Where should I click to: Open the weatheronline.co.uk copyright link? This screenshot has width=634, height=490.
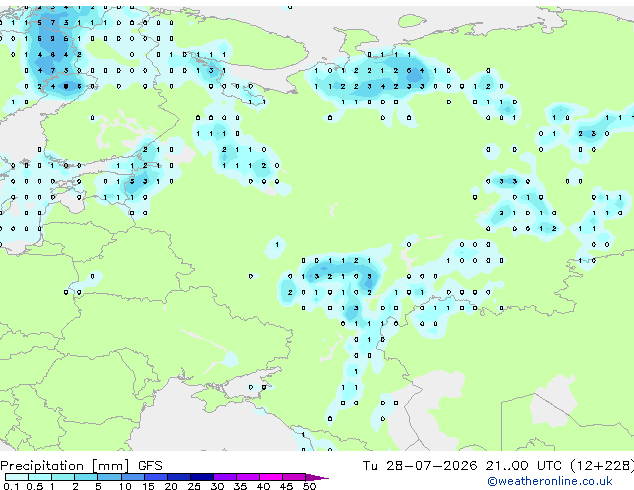click(549, 481)
